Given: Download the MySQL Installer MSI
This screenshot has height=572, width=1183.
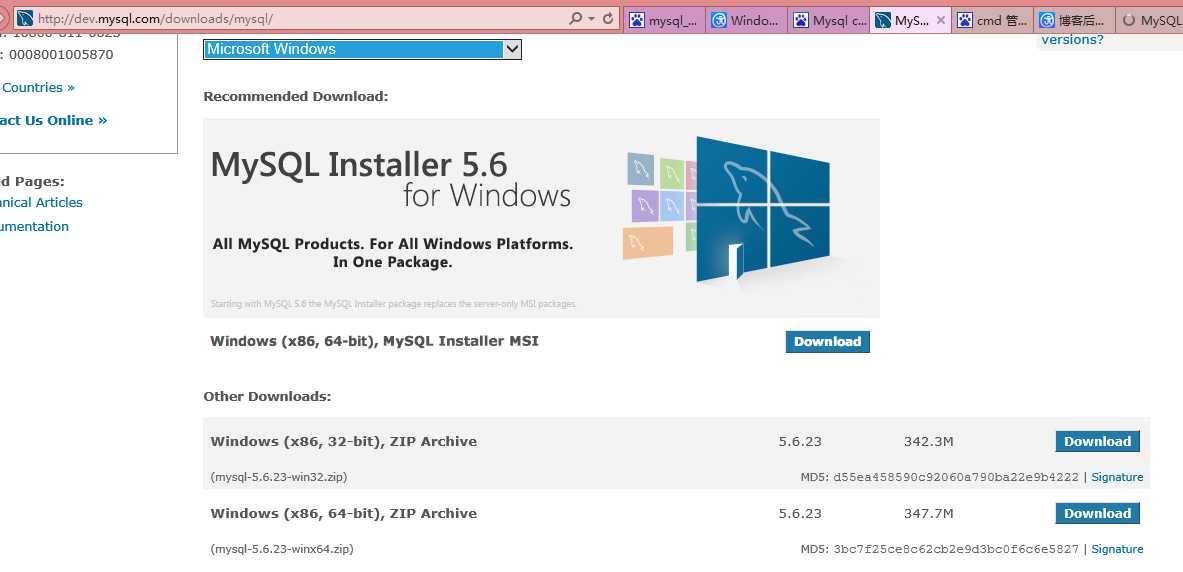Looking at the screenshot, I should [828, 342].
